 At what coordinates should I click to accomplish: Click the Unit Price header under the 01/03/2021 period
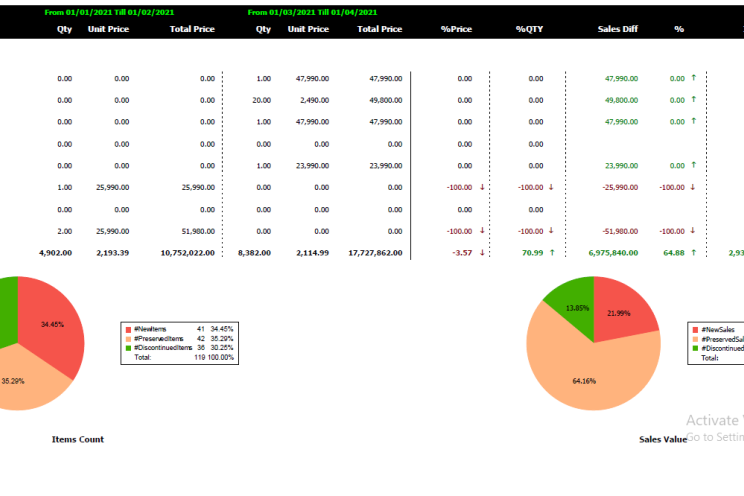coord(308,29)
